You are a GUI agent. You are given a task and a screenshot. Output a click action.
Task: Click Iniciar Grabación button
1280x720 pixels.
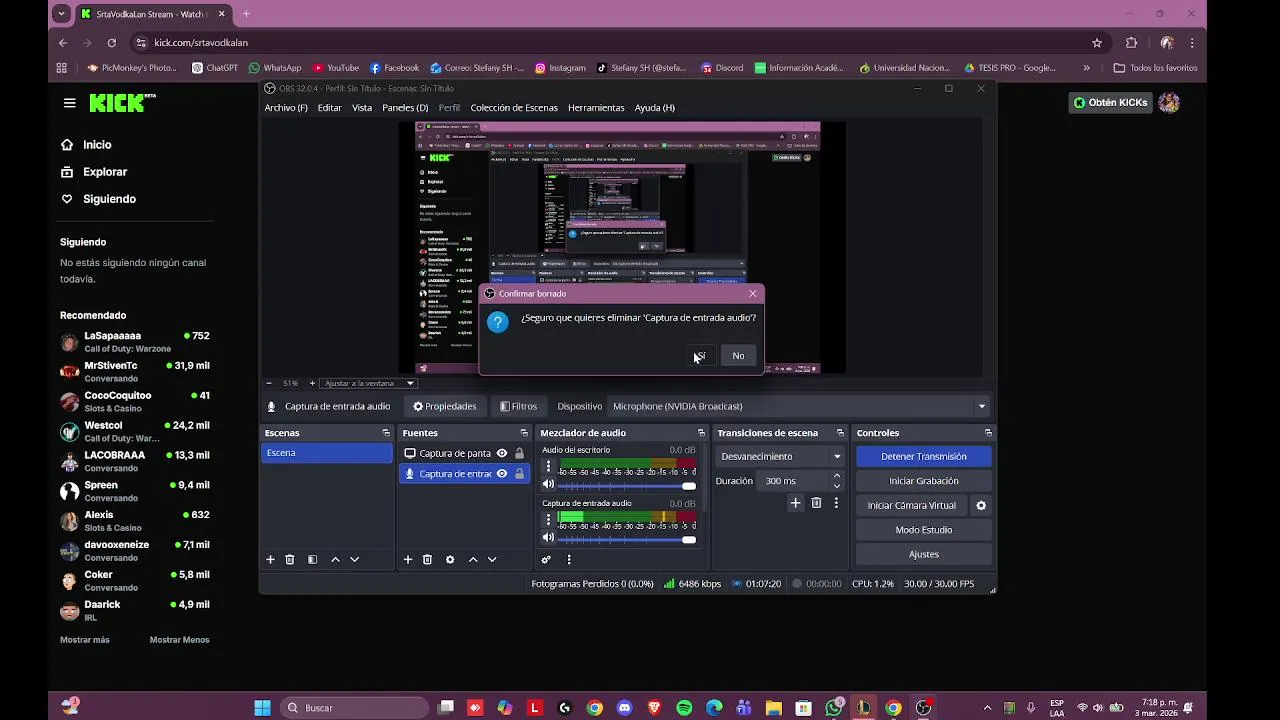924,481
